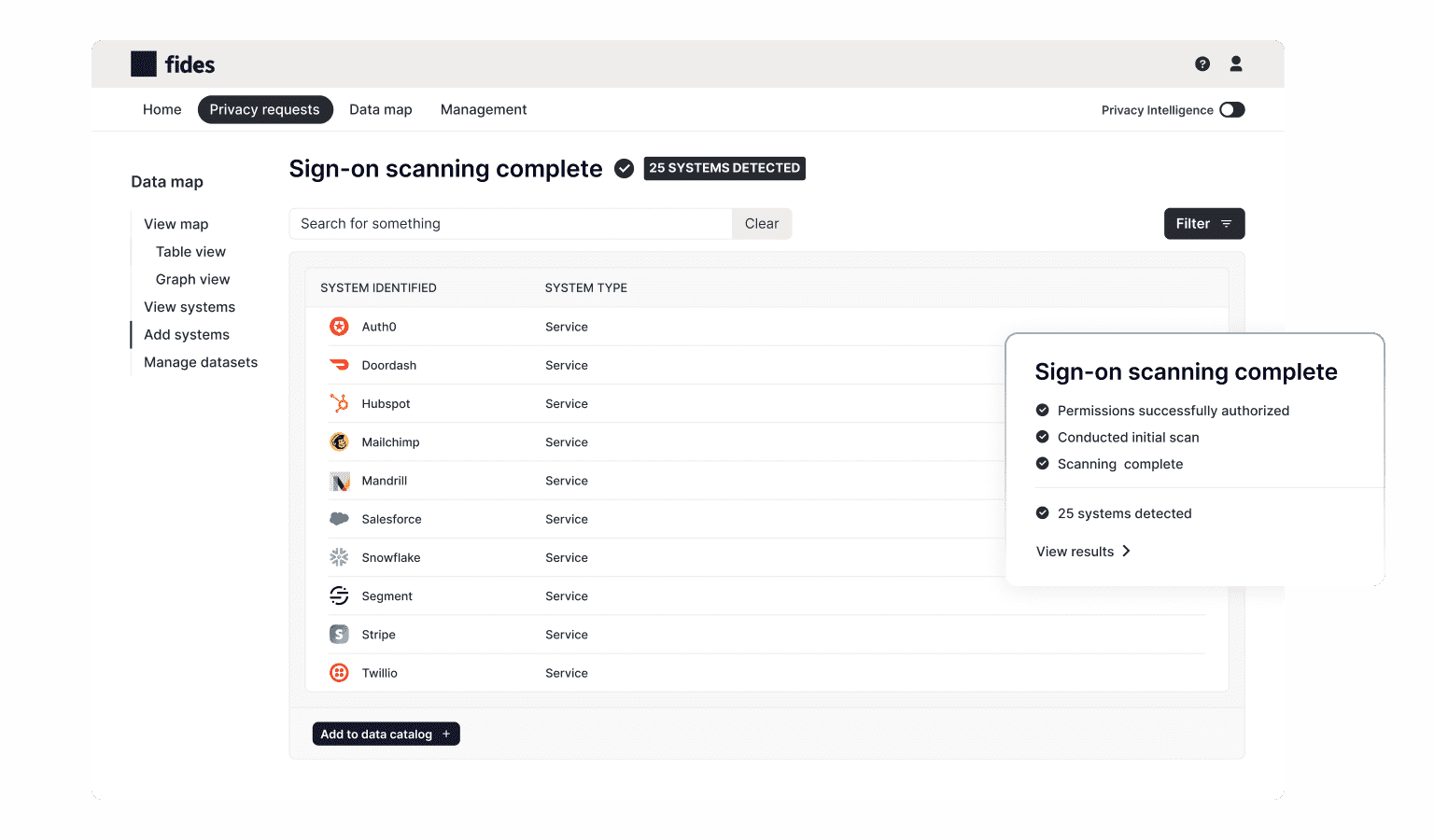Open Graph view in the sidebar
The height and width of the screenshot is (840, 1434).
(x=192, y=279)
